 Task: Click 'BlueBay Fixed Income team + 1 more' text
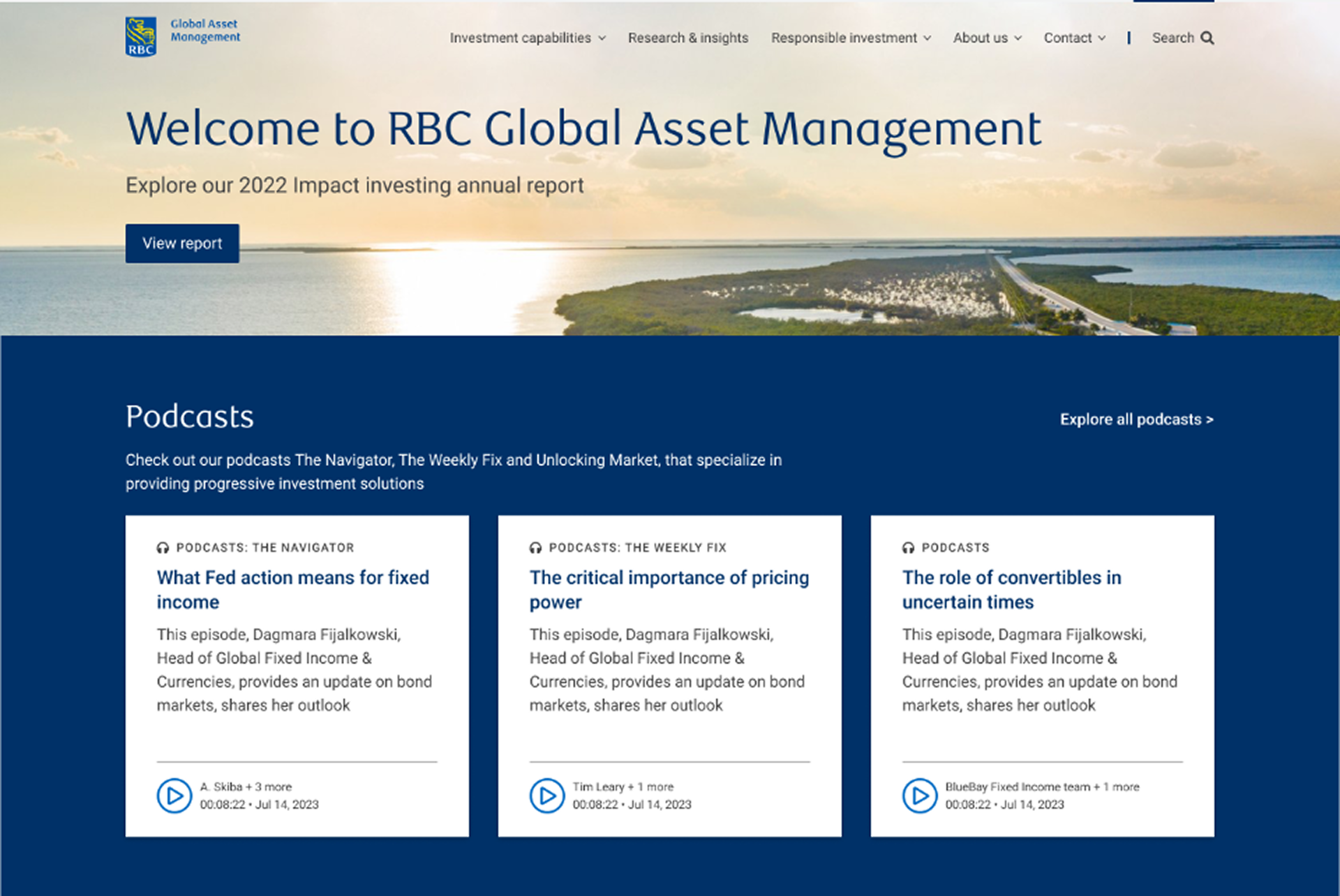pyautogui.click(x=1042, y=787)
